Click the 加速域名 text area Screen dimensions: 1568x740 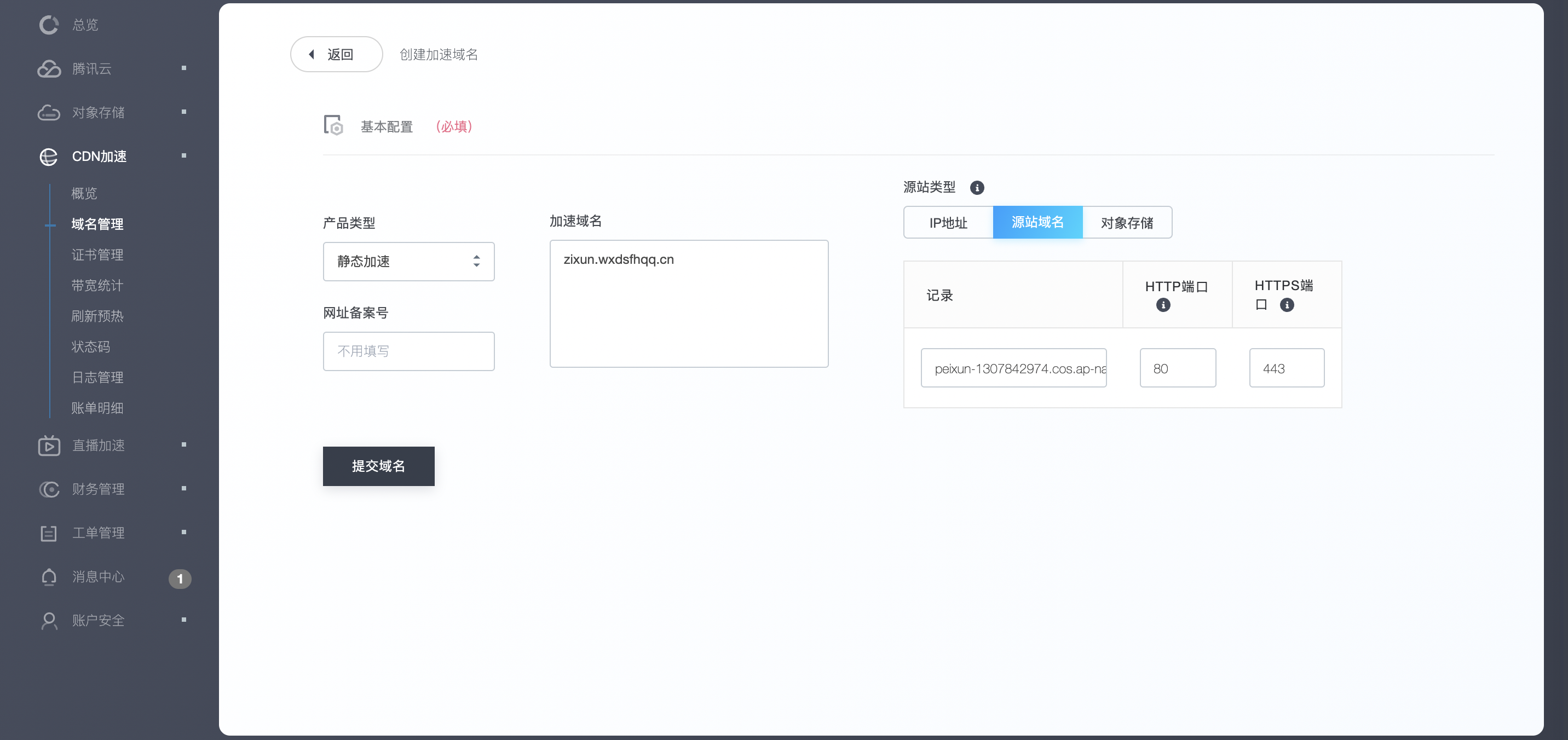point(688,304)
